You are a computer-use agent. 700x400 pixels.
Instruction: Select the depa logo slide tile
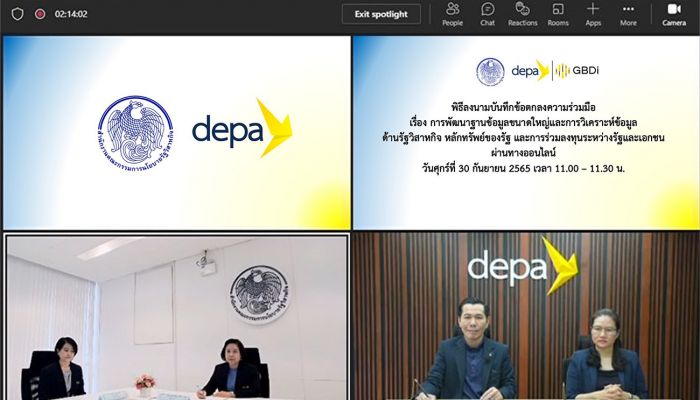(177, 133)
